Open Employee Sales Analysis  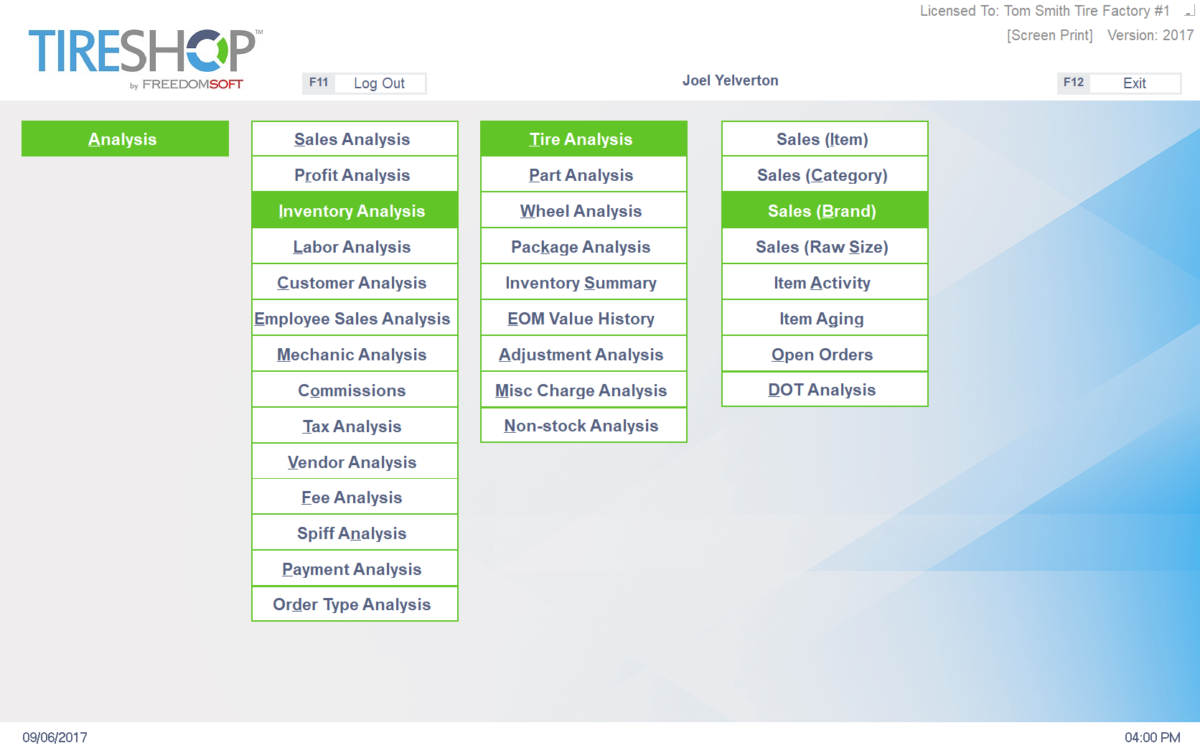coord(354,319)
